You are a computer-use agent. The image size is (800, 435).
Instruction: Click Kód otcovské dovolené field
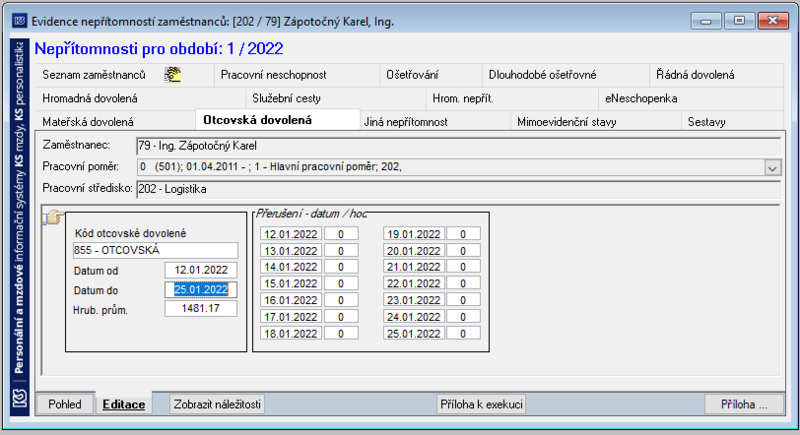pos(155,250)
